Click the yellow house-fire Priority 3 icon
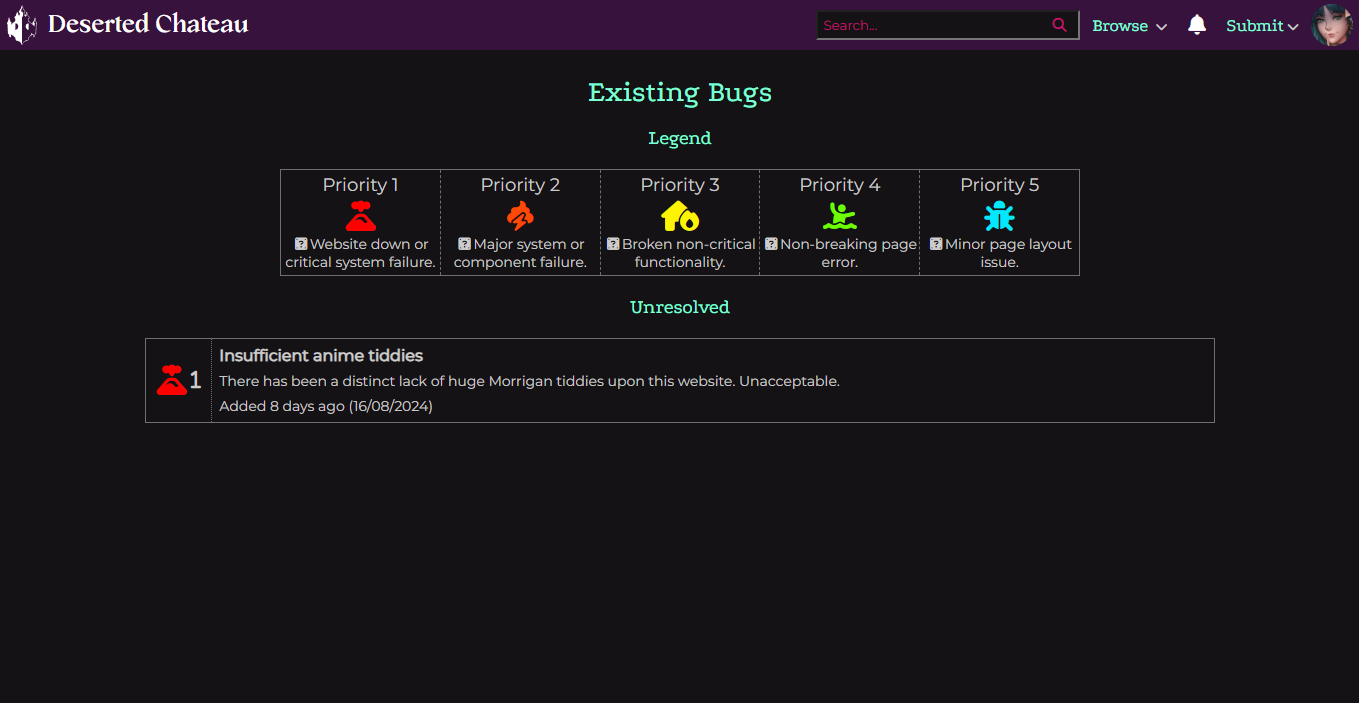This screenshot has width=1359, height=703. 680,216
